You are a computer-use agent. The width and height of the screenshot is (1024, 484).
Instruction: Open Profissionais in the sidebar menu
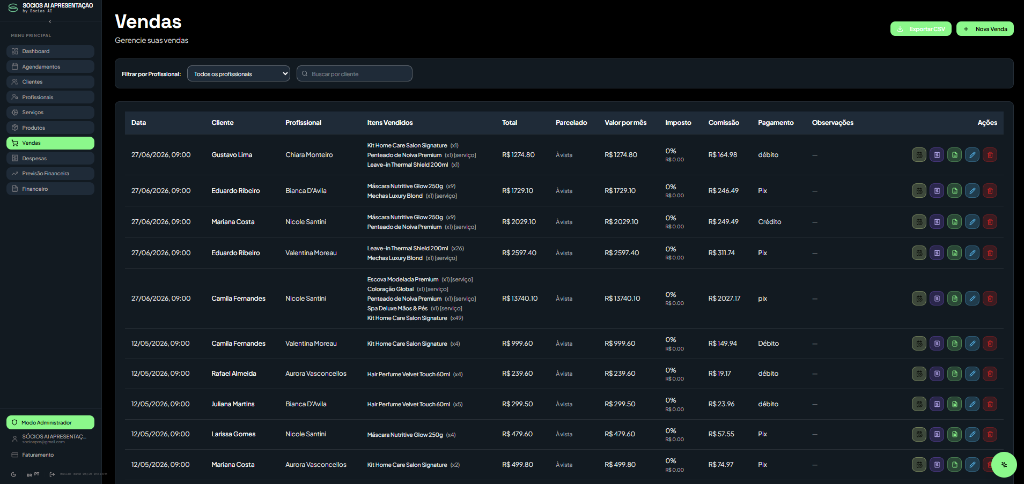[x=50, y=97]
